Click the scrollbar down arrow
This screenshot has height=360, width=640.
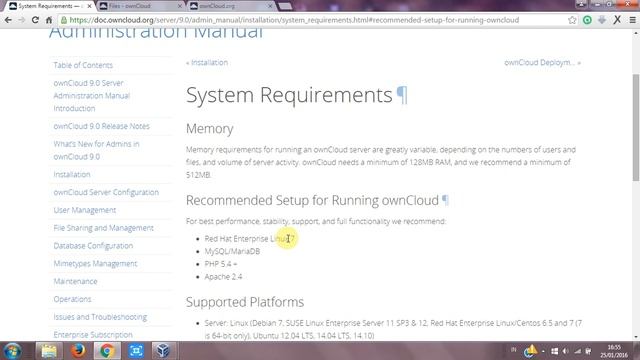[x=636, y=337]
